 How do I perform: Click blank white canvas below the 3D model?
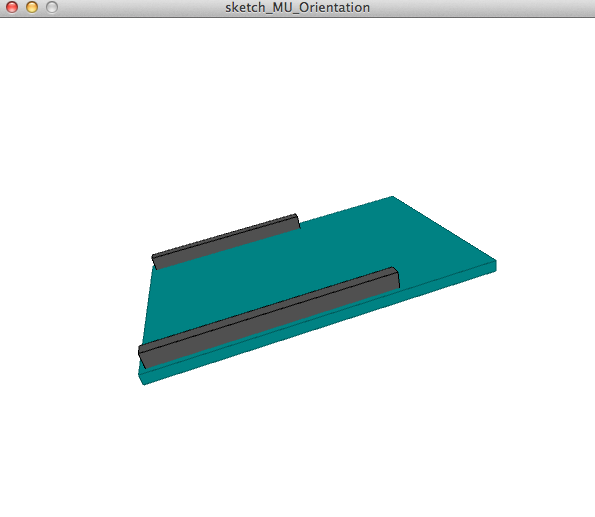pos(298,452)
